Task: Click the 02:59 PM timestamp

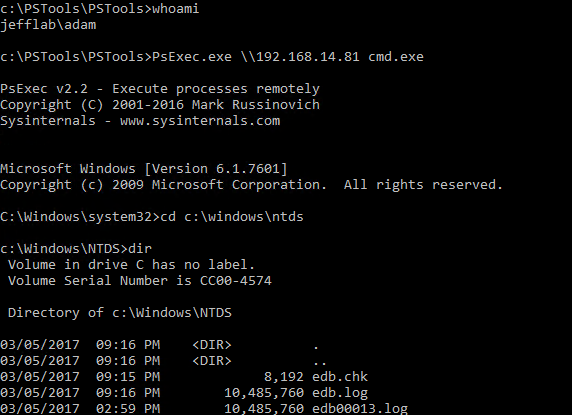Action: point(128,408)
